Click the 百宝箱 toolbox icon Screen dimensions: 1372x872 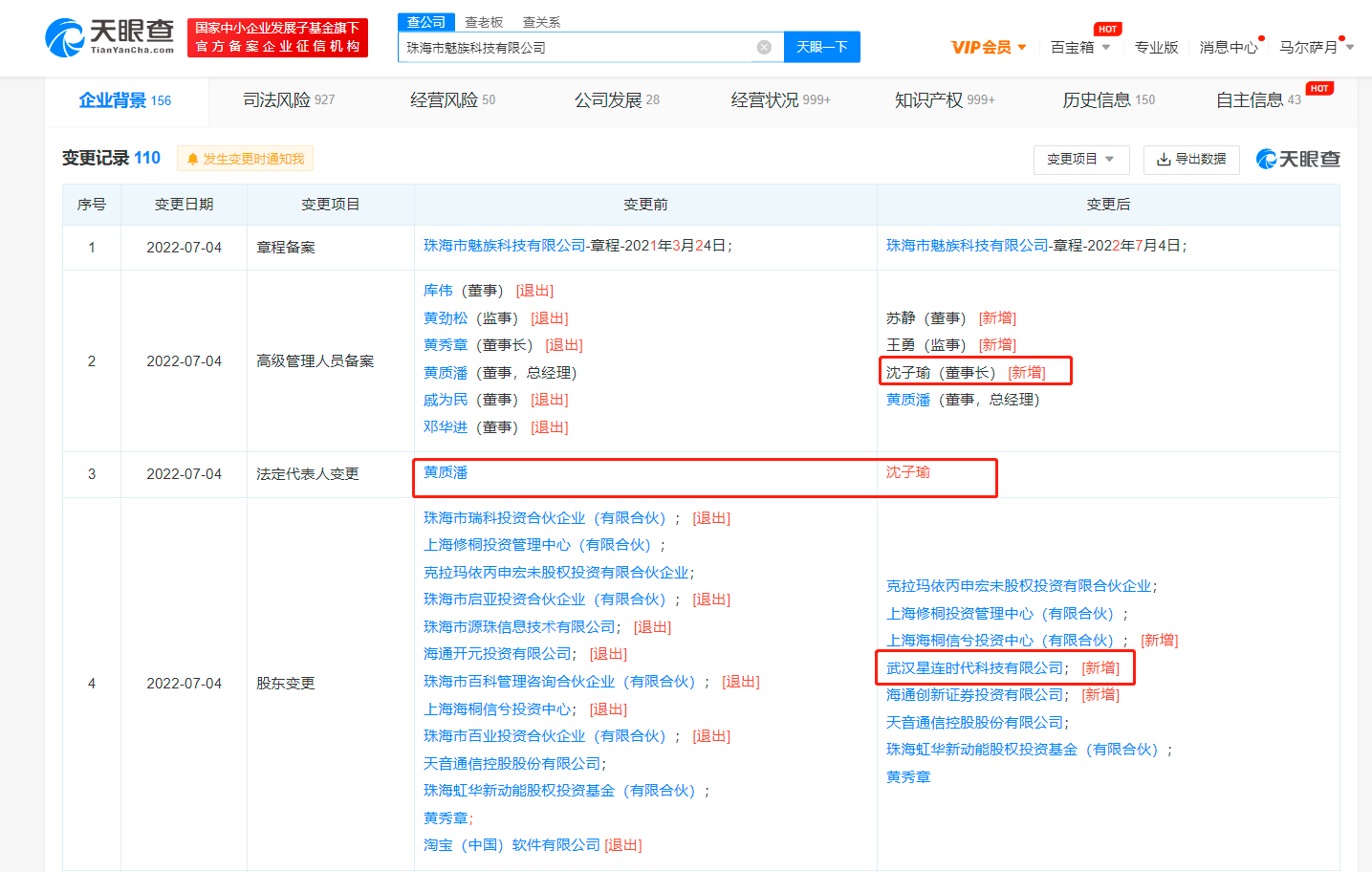click(1075, 46)
